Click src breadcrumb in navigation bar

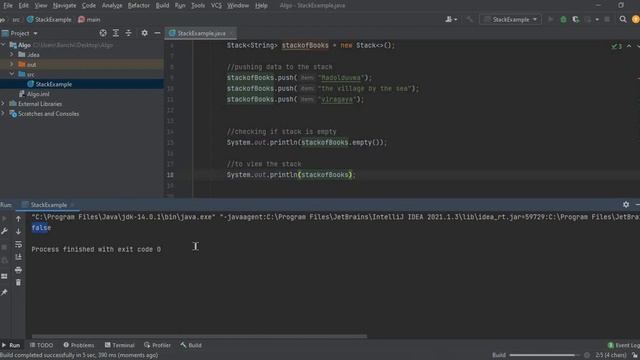(x=16, y=19)
